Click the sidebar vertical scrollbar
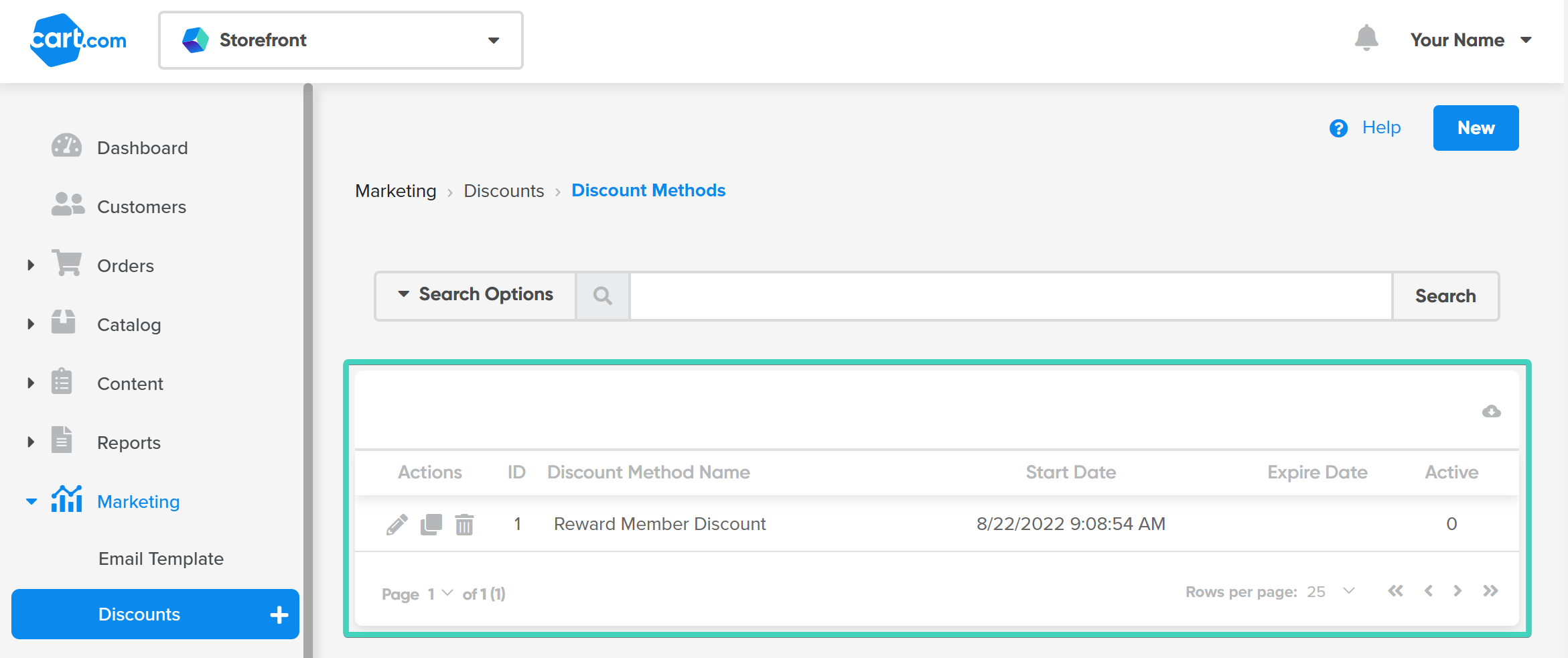This screenshot has height=658, width=1568. click(x=308, y=371)
